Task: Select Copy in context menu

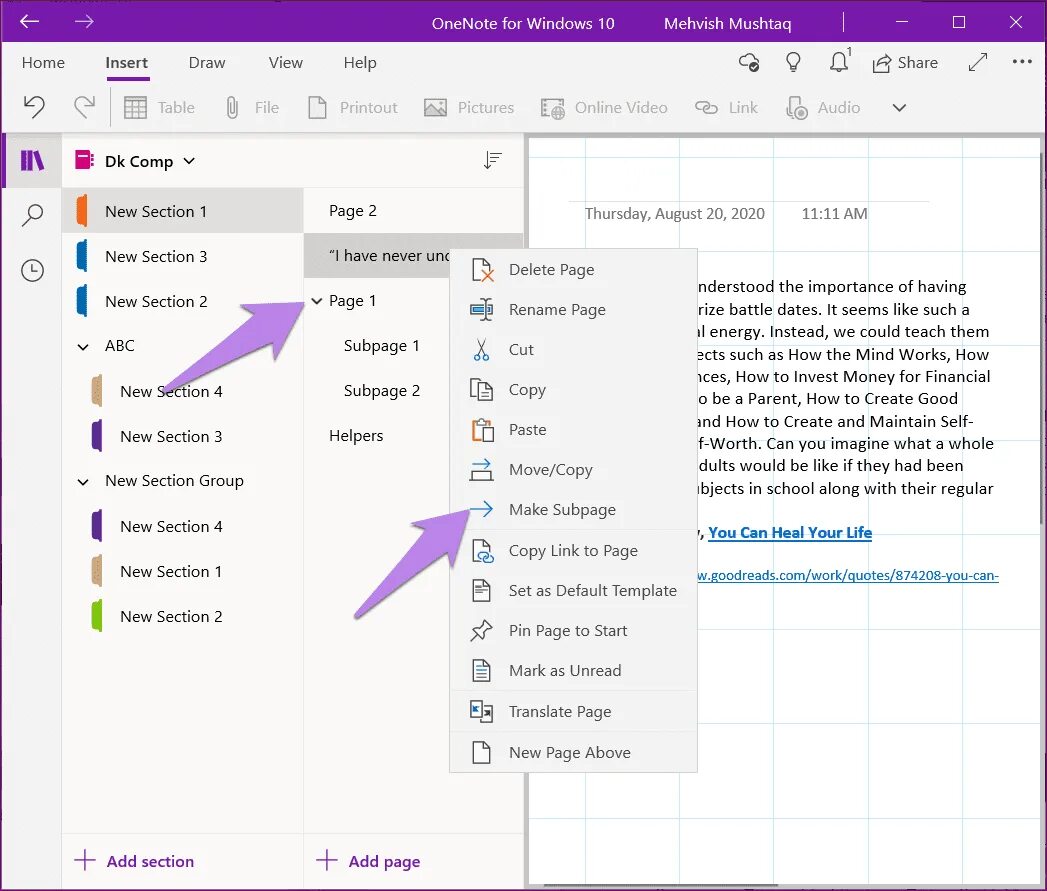Action: tap(574, 390)
